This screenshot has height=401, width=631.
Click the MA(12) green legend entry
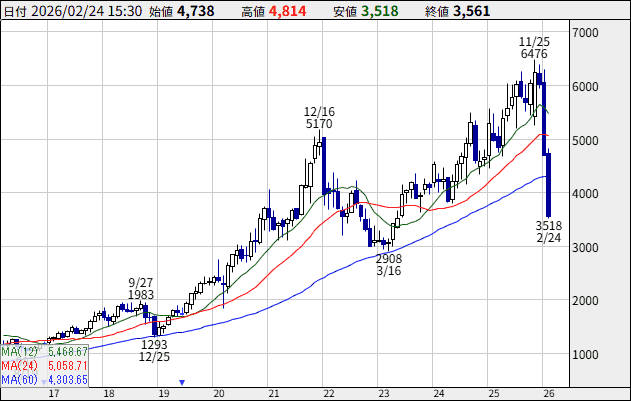coord(45,352)
